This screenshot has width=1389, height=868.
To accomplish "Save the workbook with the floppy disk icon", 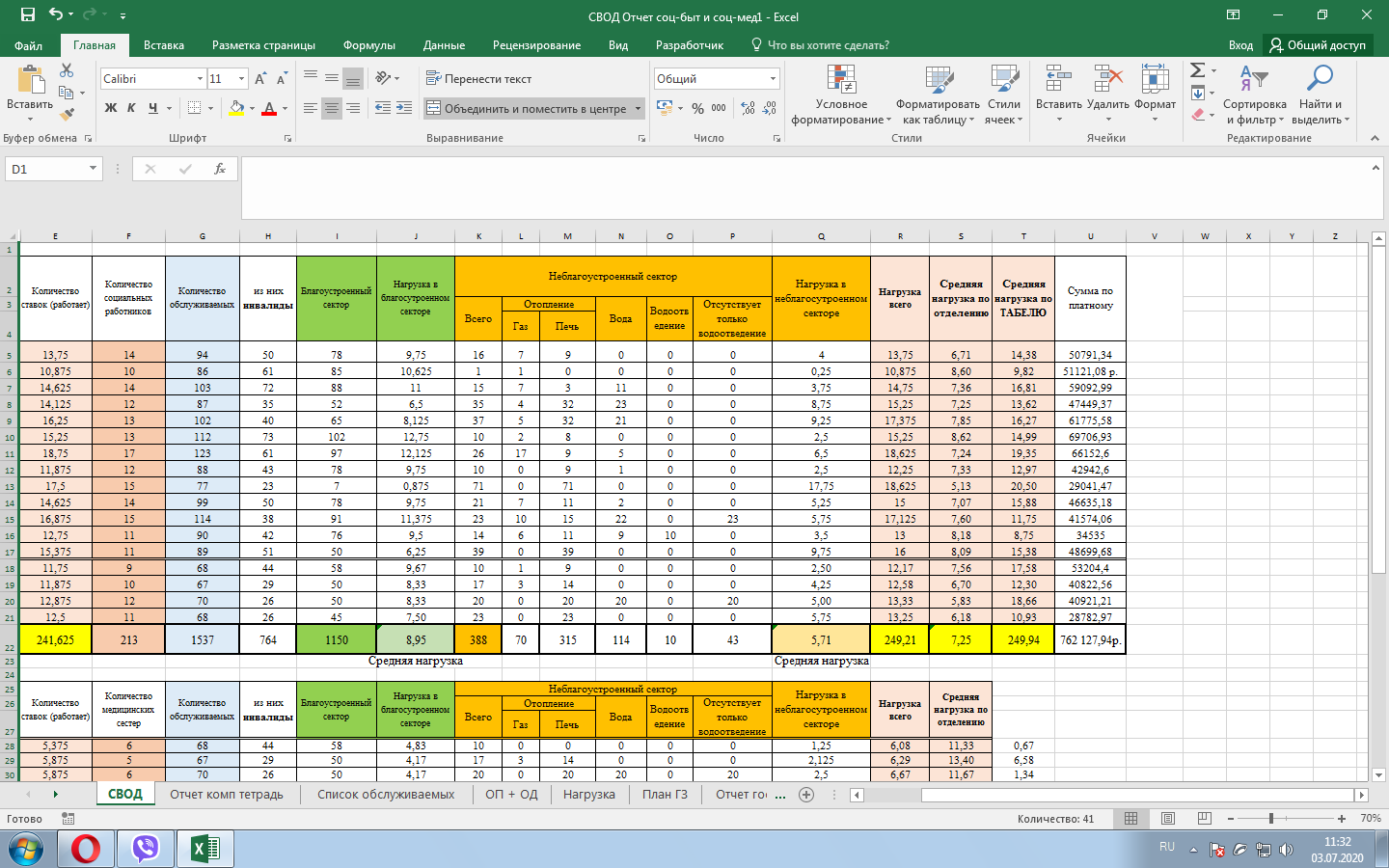I will [x=27, y=14].
